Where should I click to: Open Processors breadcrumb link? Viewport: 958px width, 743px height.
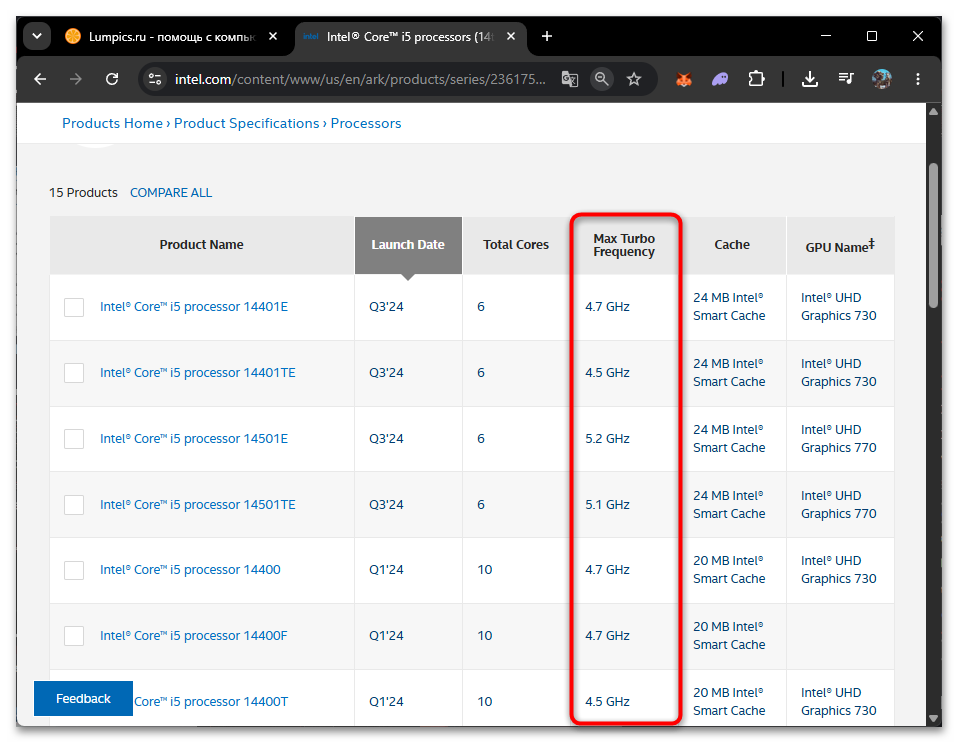(366, 123)
